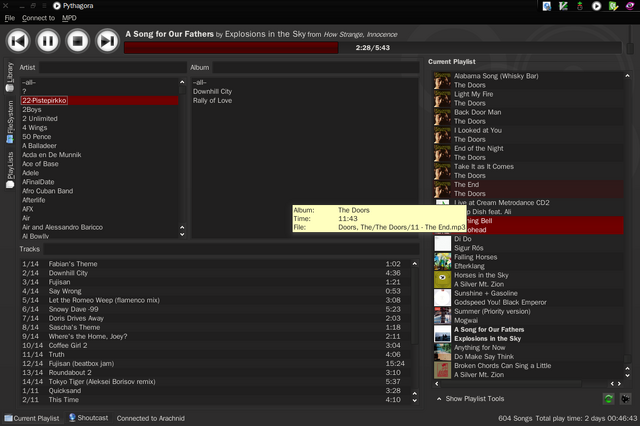Select playlist item Horses in the Sky

coord(528,280)
